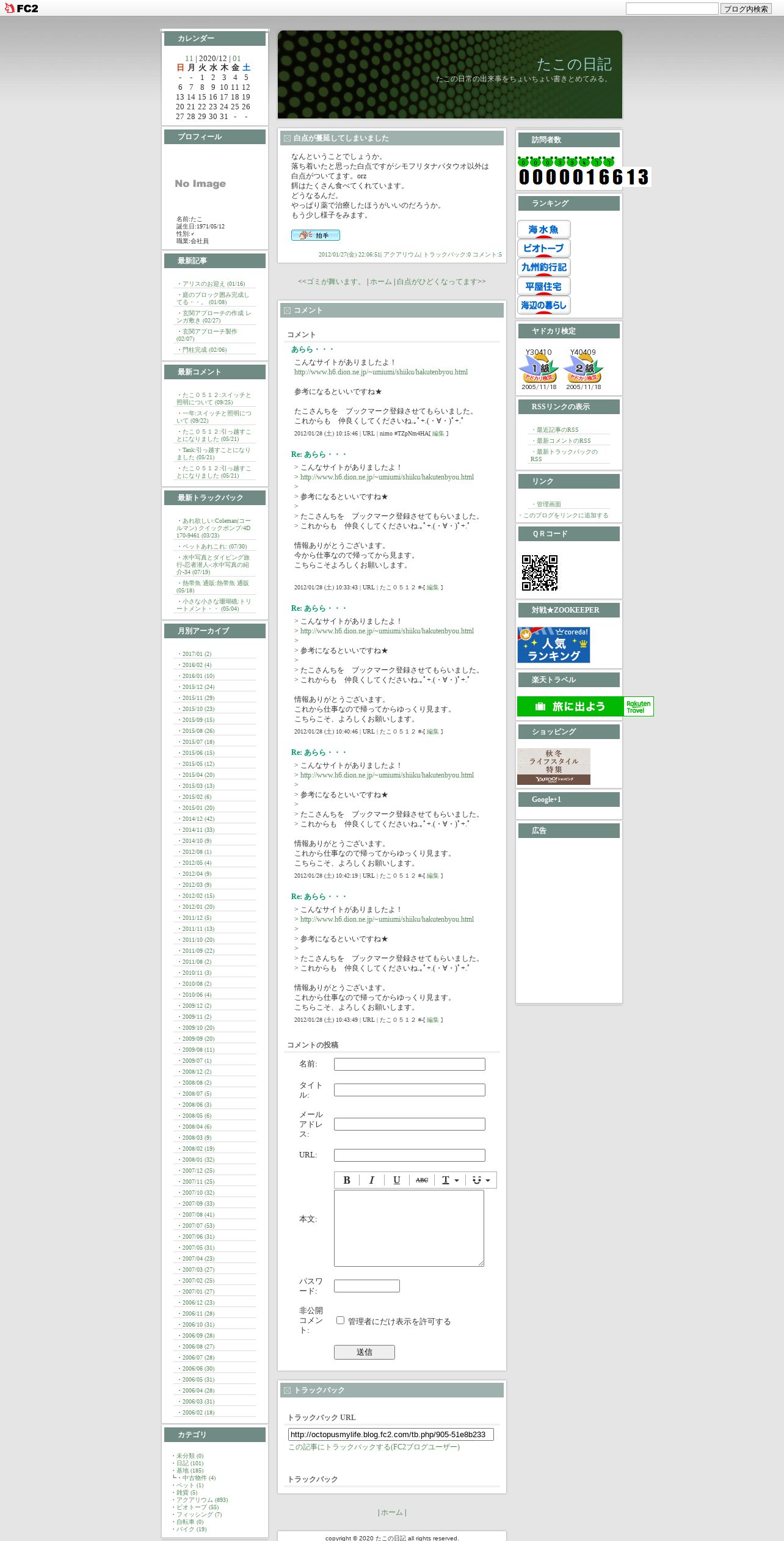Focus the タイトル input field
The width and height of the screenshot is (784, 1541).
409,1090
